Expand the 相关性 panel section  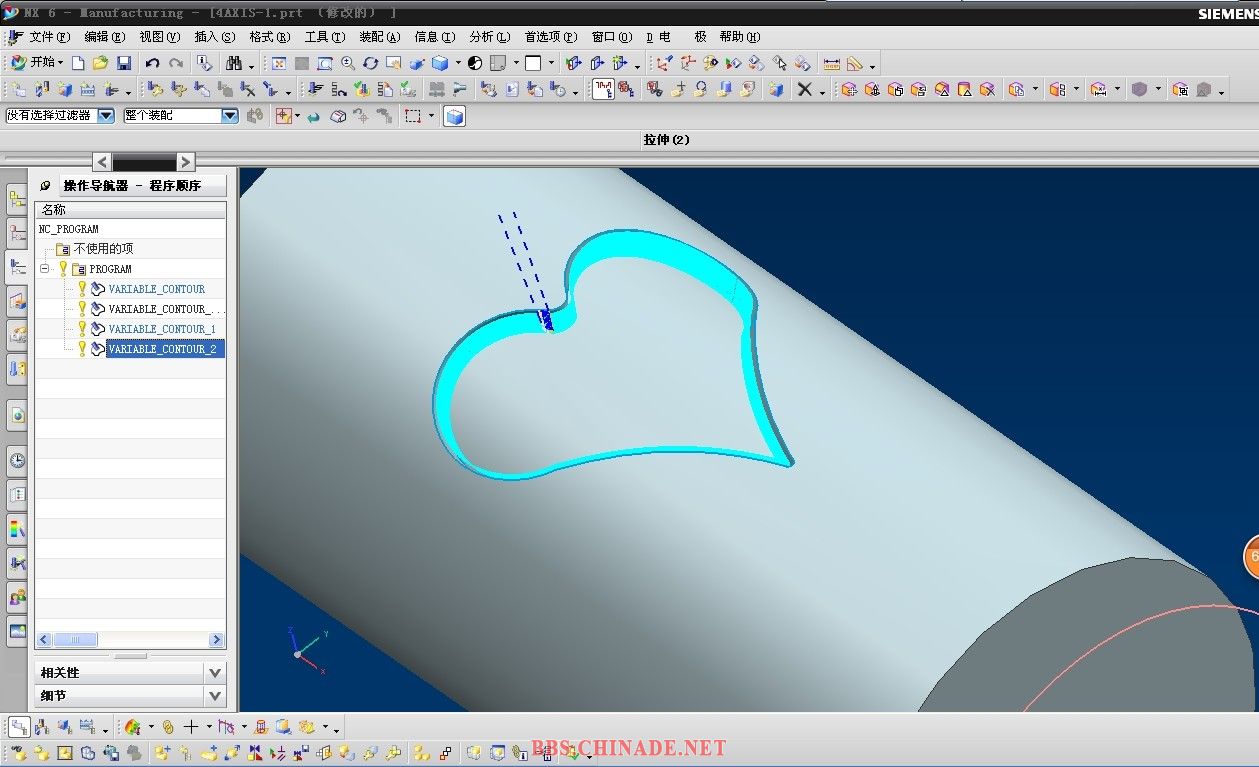215,672
